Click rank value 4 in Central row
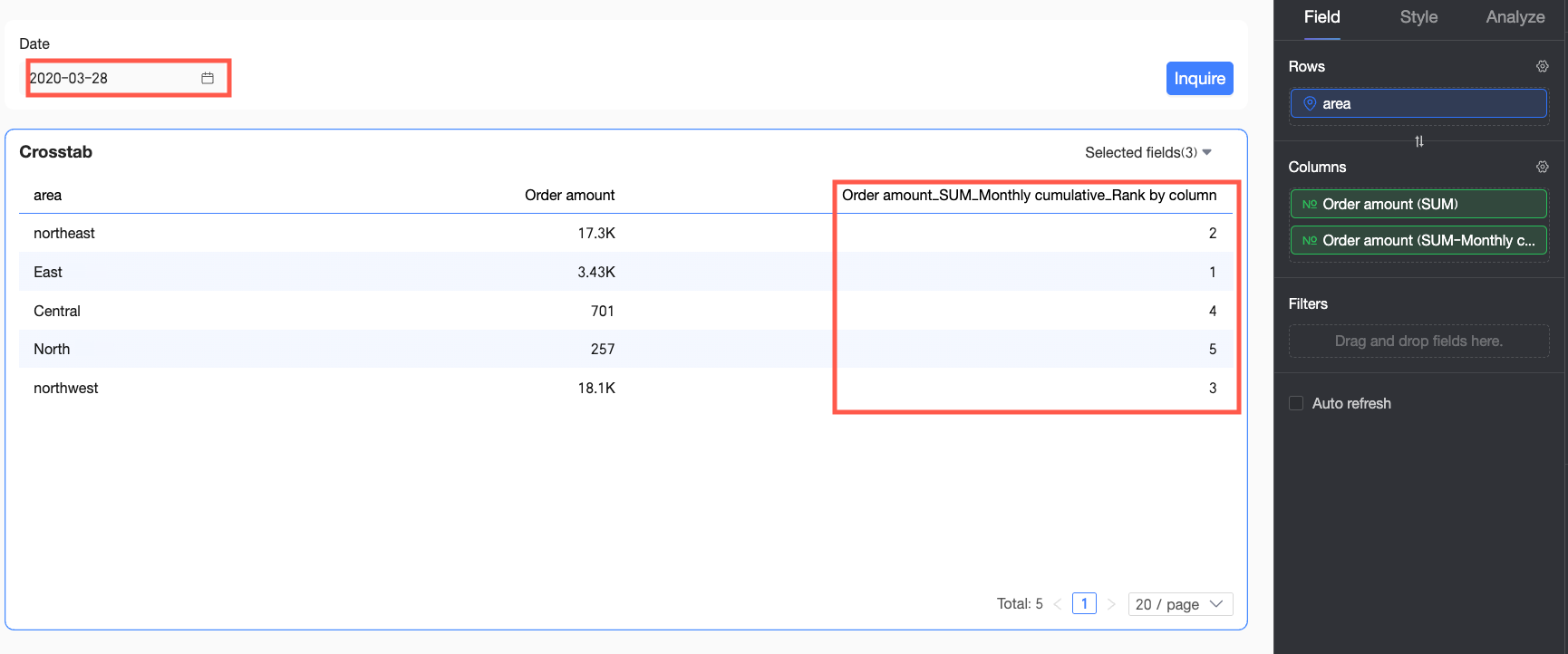This screenshot has height=654, width=1568. [1213, 311]
